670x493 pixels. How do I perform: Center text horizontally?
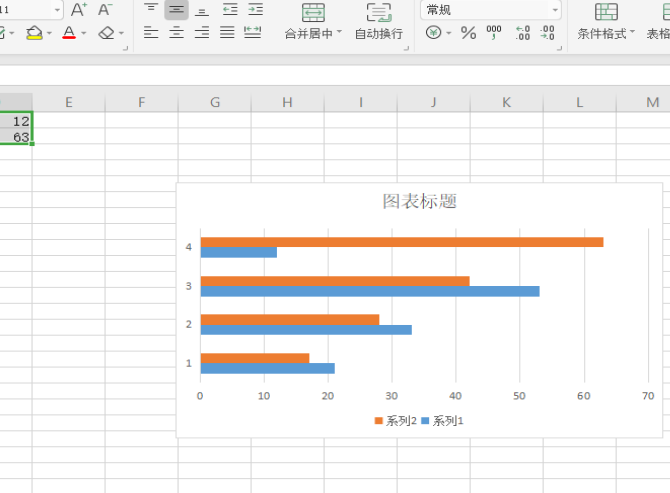coord(176,32)
